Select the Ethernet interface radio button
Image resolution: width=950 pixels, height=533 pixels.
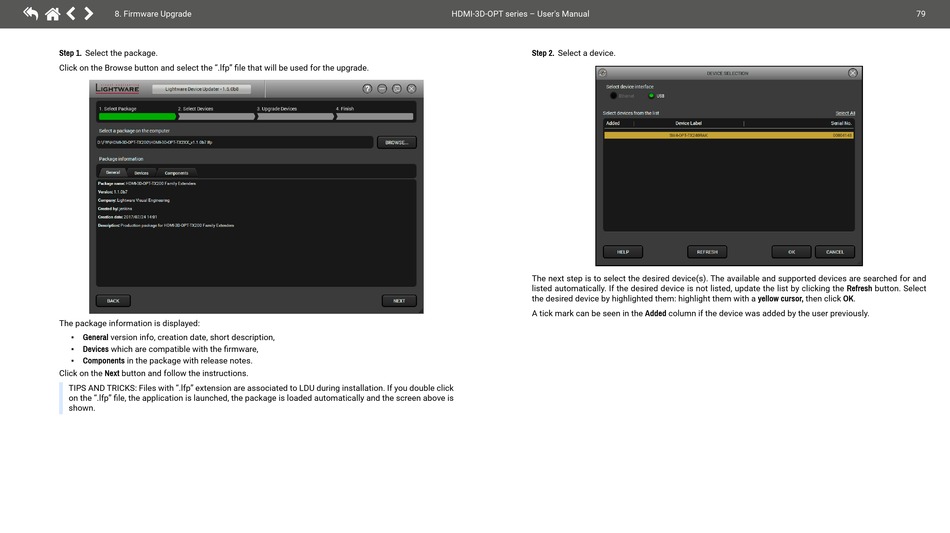click(614, 96)
